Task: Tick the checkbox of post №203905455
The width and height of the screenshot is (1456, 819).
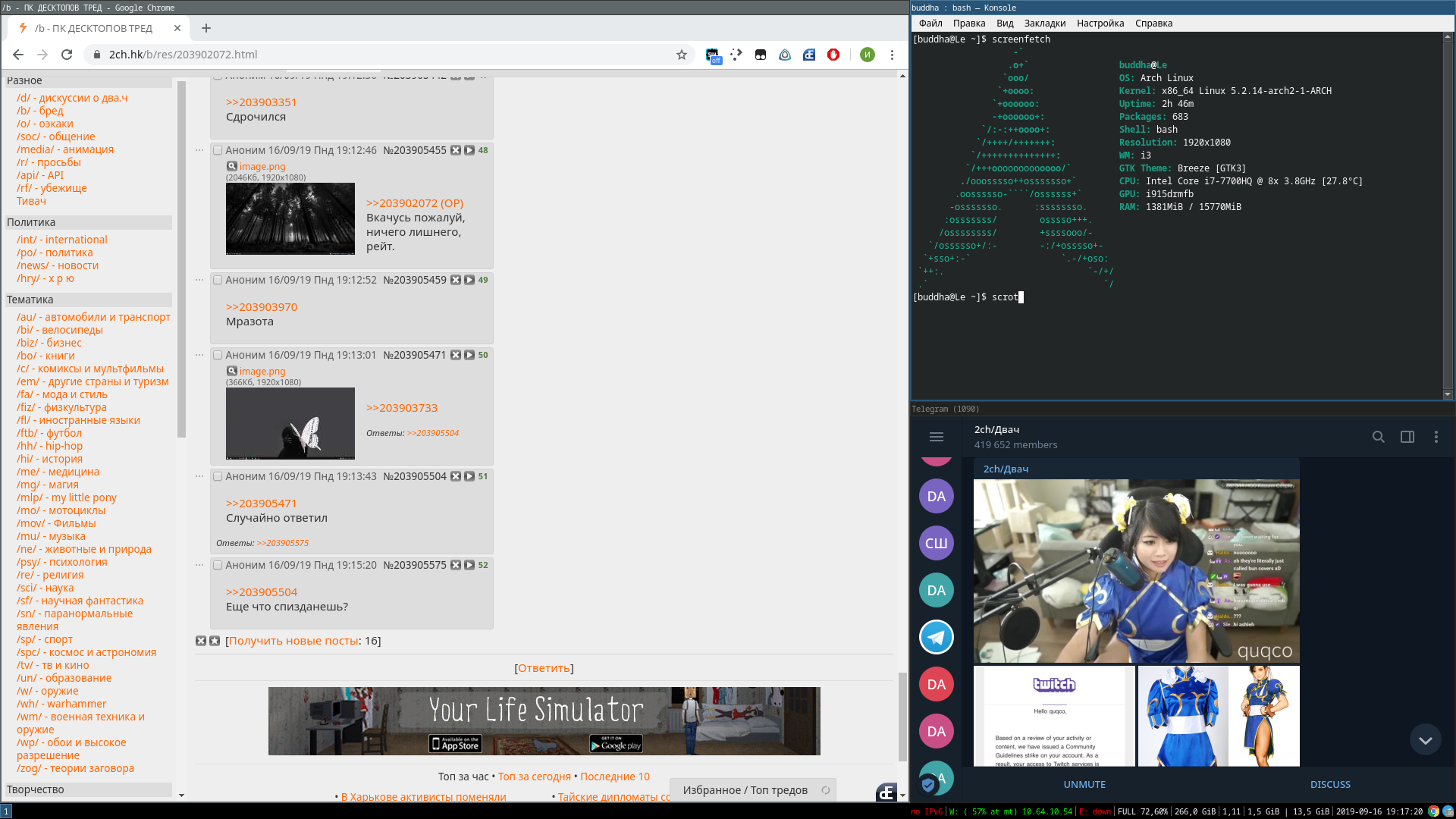Action: [x=218, y=150]
